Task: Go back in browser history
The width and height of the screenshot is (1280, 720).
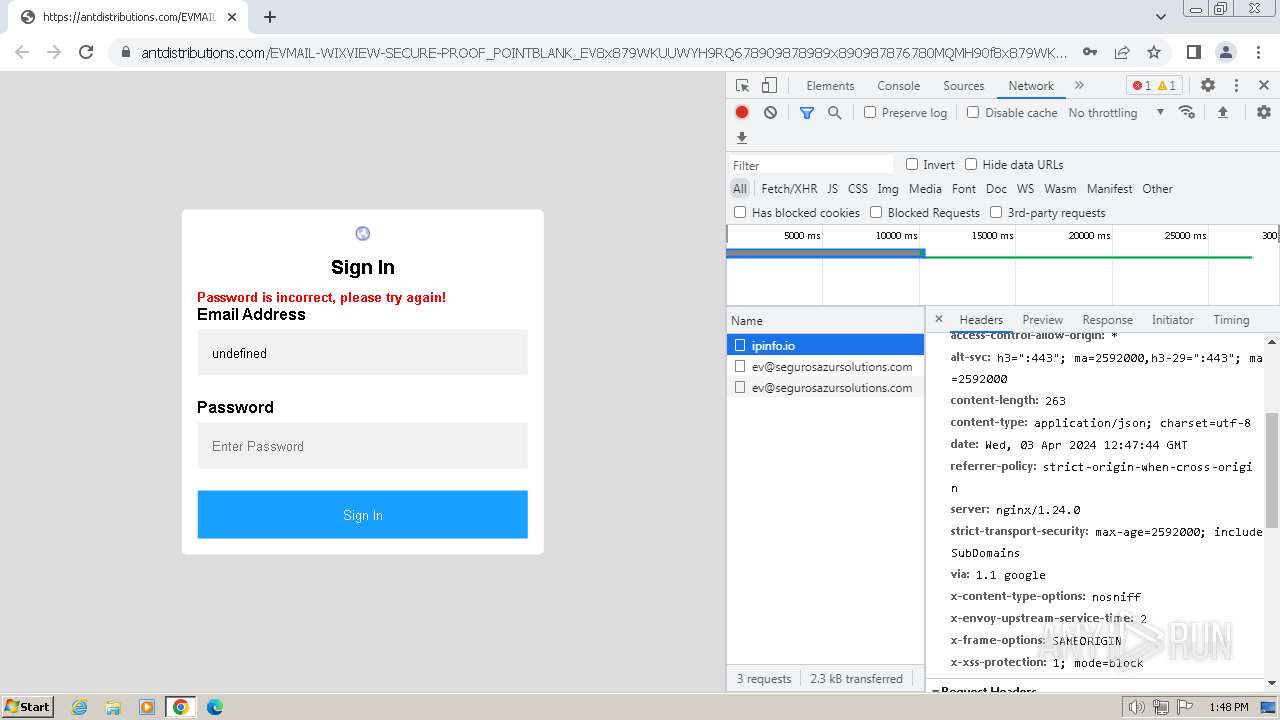Action: point(22,52)
